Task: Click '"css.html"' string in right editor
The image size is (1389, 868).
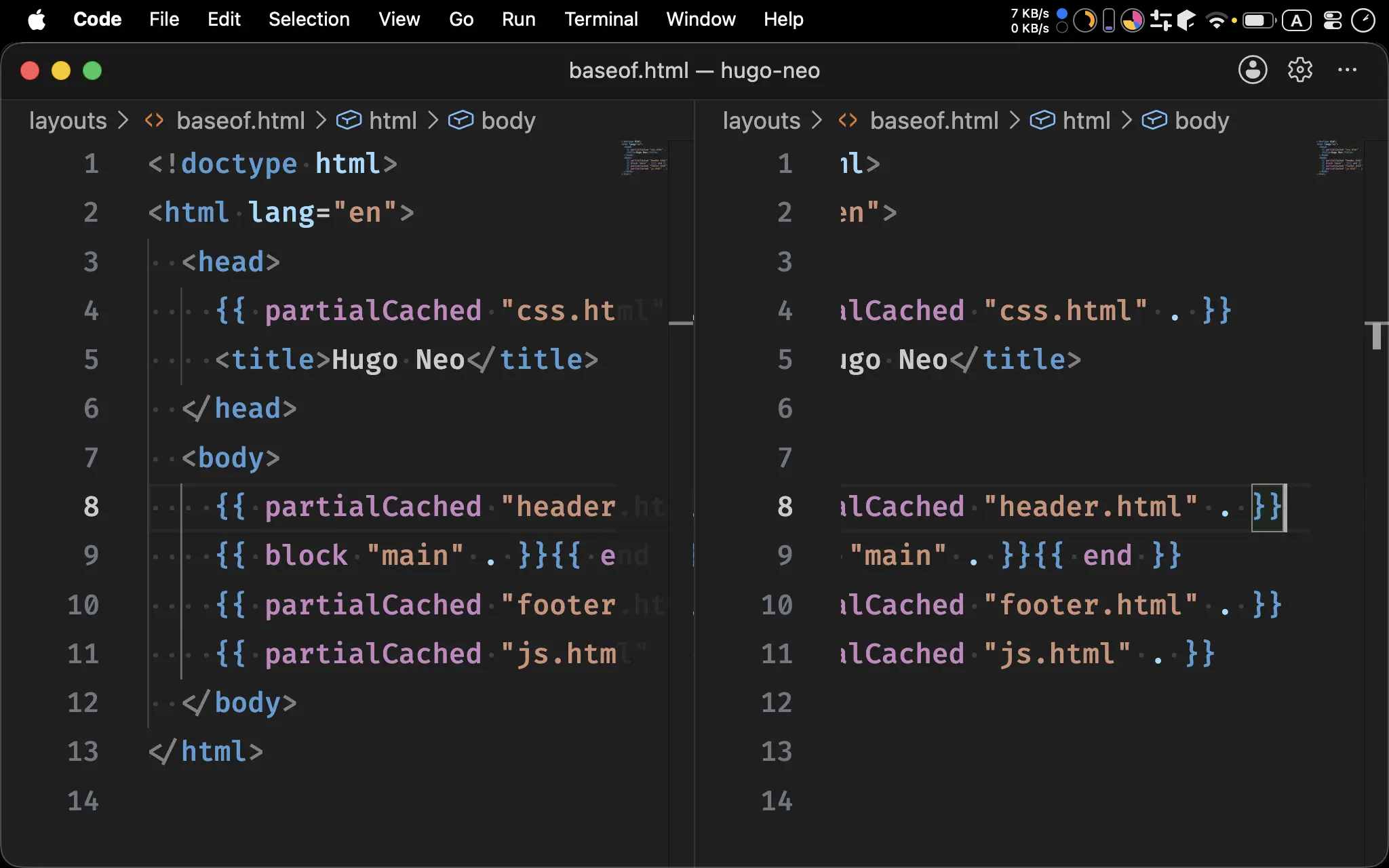Action: 1065,311
